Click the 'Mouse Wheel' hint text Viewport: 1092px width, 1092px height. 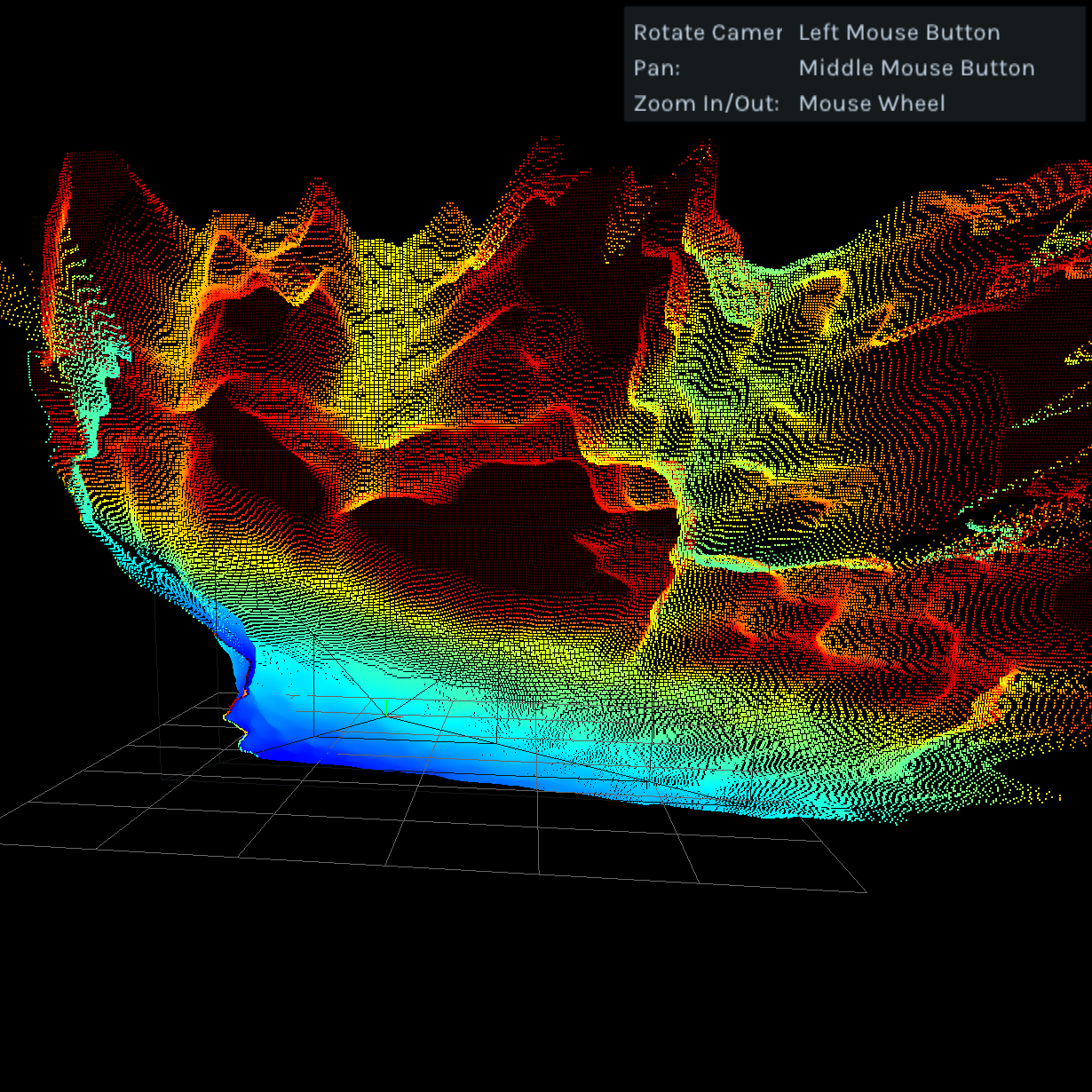click(871, 104)
